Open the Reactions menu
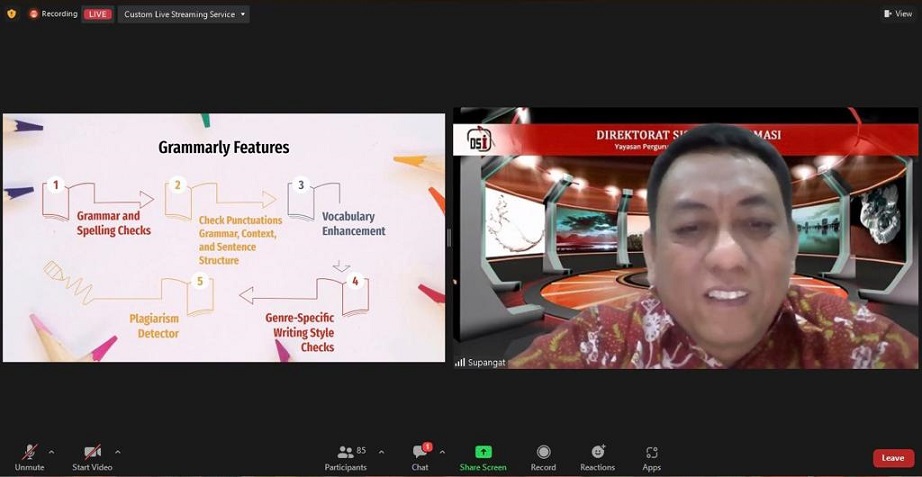Image resolution: width=922 pixels, height=477 pixels. tap(597, 452)
